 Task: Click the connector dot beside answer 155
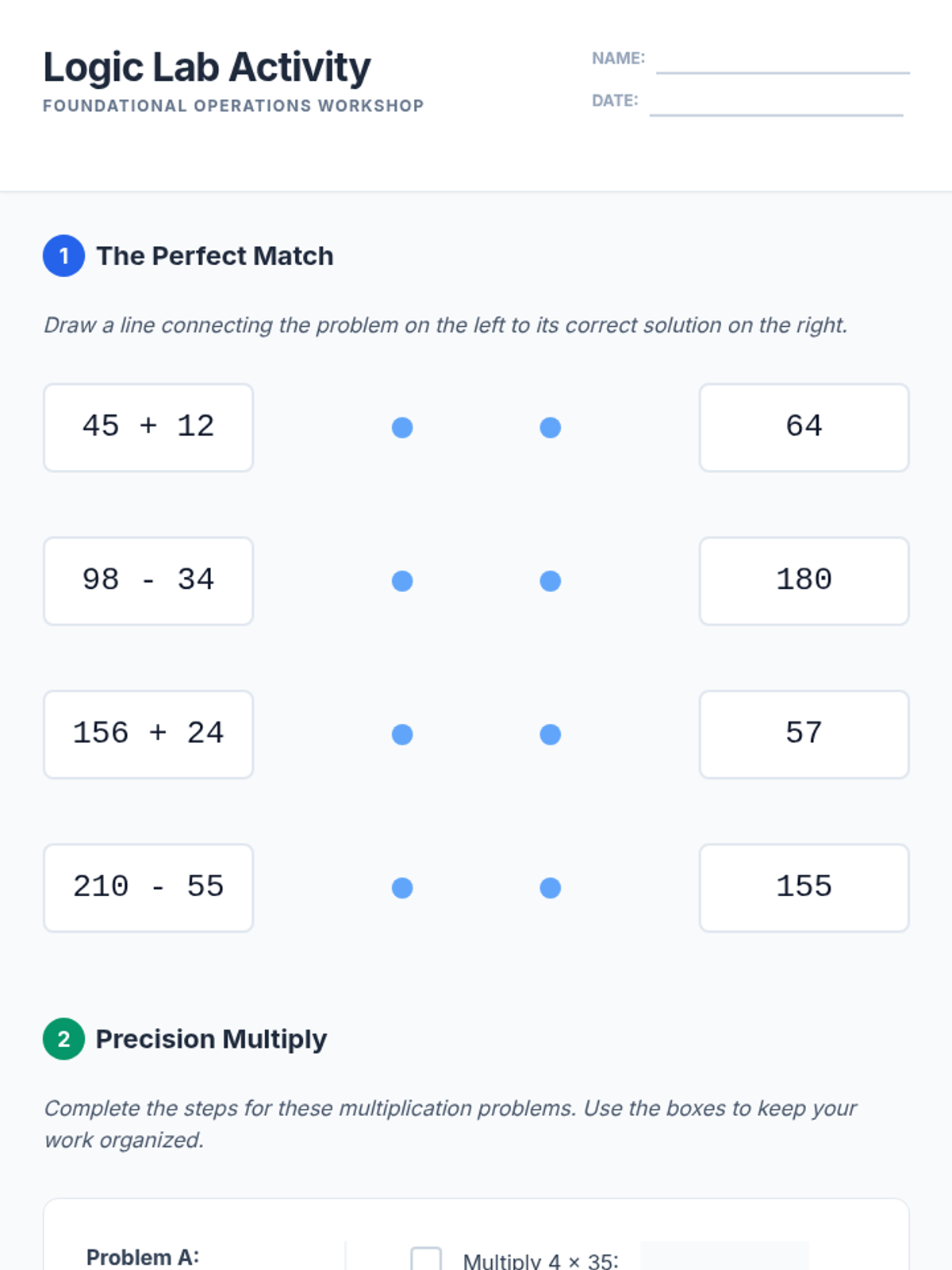[x=551, y=887]
